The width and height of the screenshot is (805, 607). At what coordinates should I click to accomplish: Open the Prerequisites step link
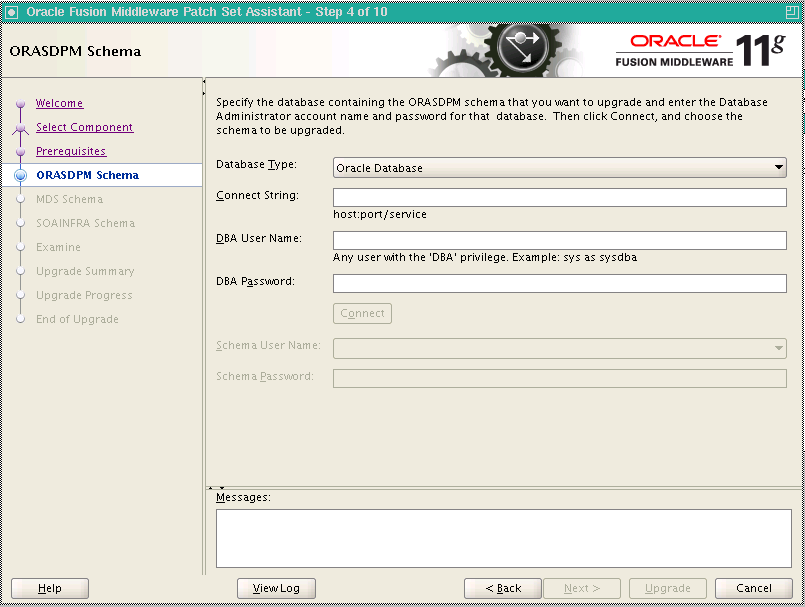tap(71, 151)
